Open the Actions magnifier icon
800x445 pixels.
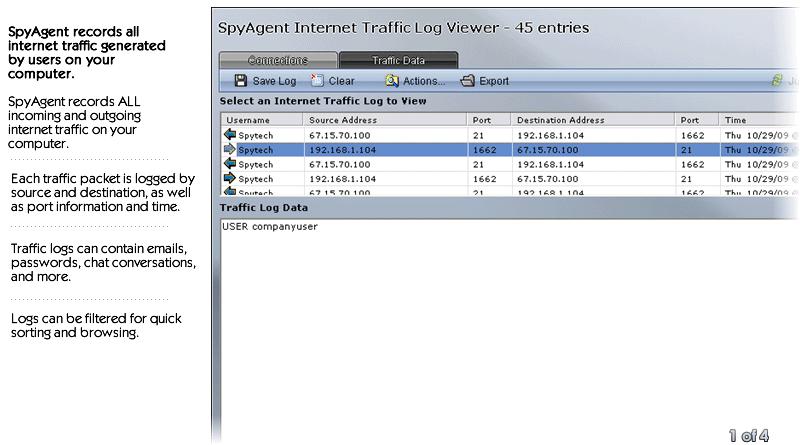pyautogui.click(x=391, y=81)
